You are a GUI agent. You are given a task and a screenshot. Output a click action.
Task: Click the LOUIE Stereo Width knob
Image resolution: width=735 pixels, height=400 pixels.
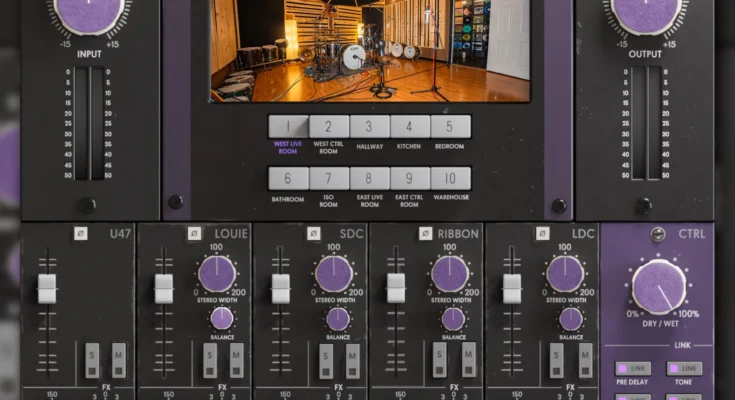pyautogui.click(x=217, y=273)
